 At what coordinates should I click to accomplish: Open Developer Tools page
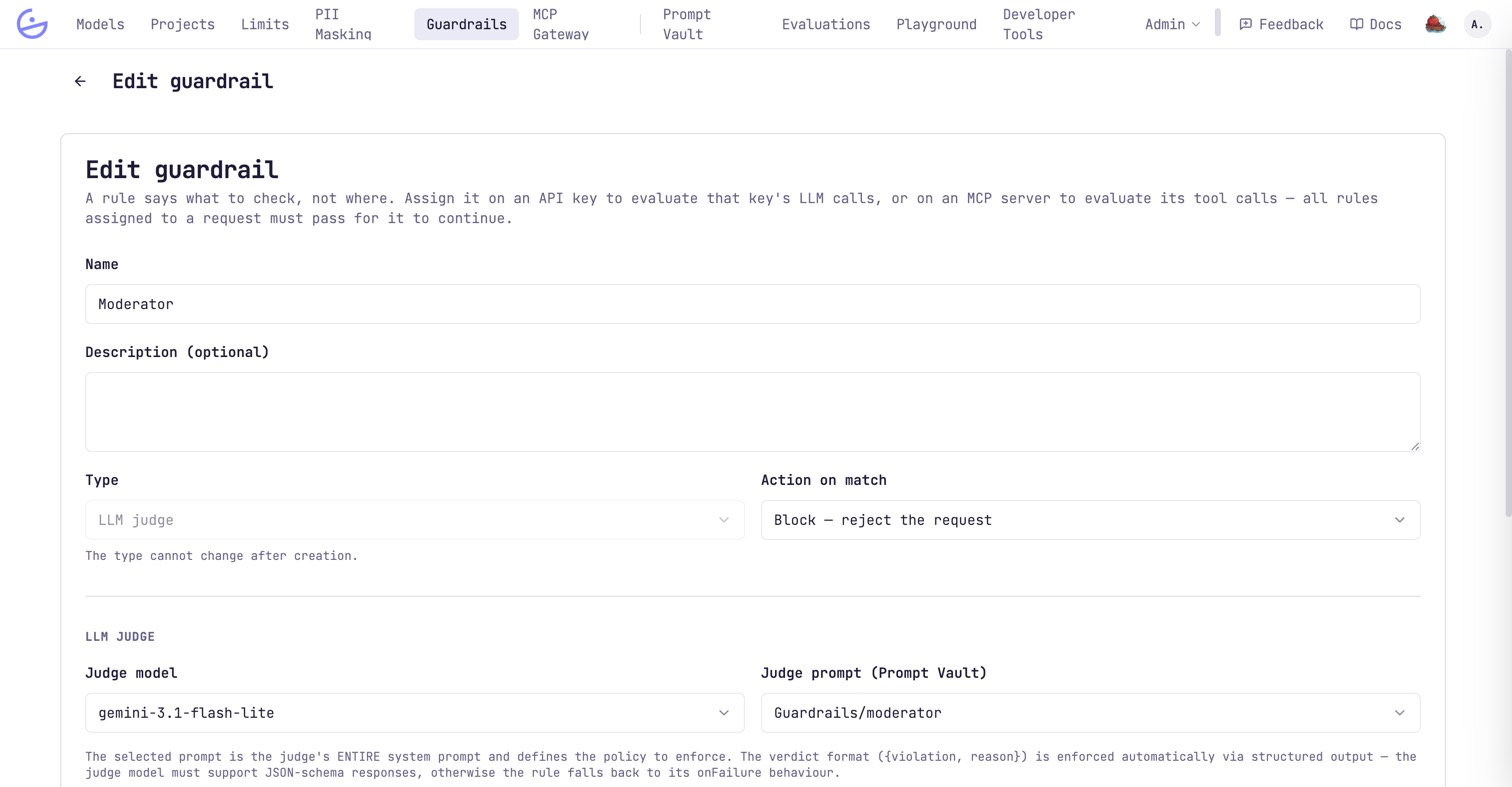coord(1039,24)
